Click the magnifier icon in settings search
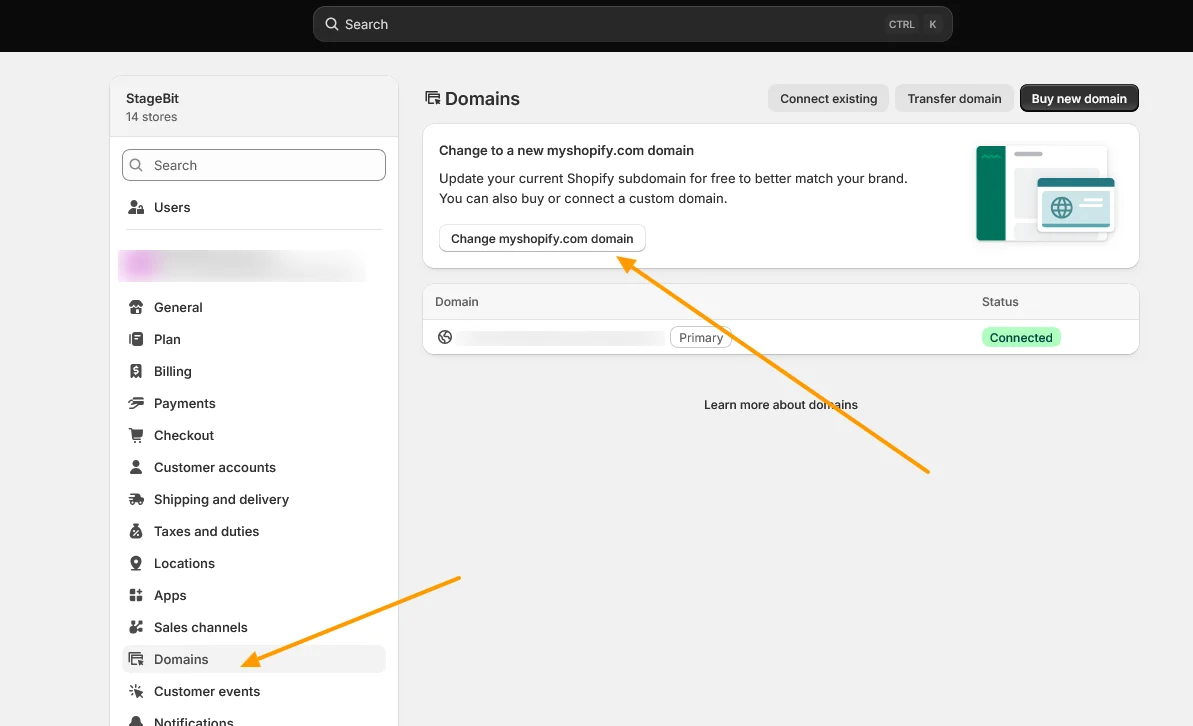1193x726 pixels. pyautogui.click(x=136, y=165)
